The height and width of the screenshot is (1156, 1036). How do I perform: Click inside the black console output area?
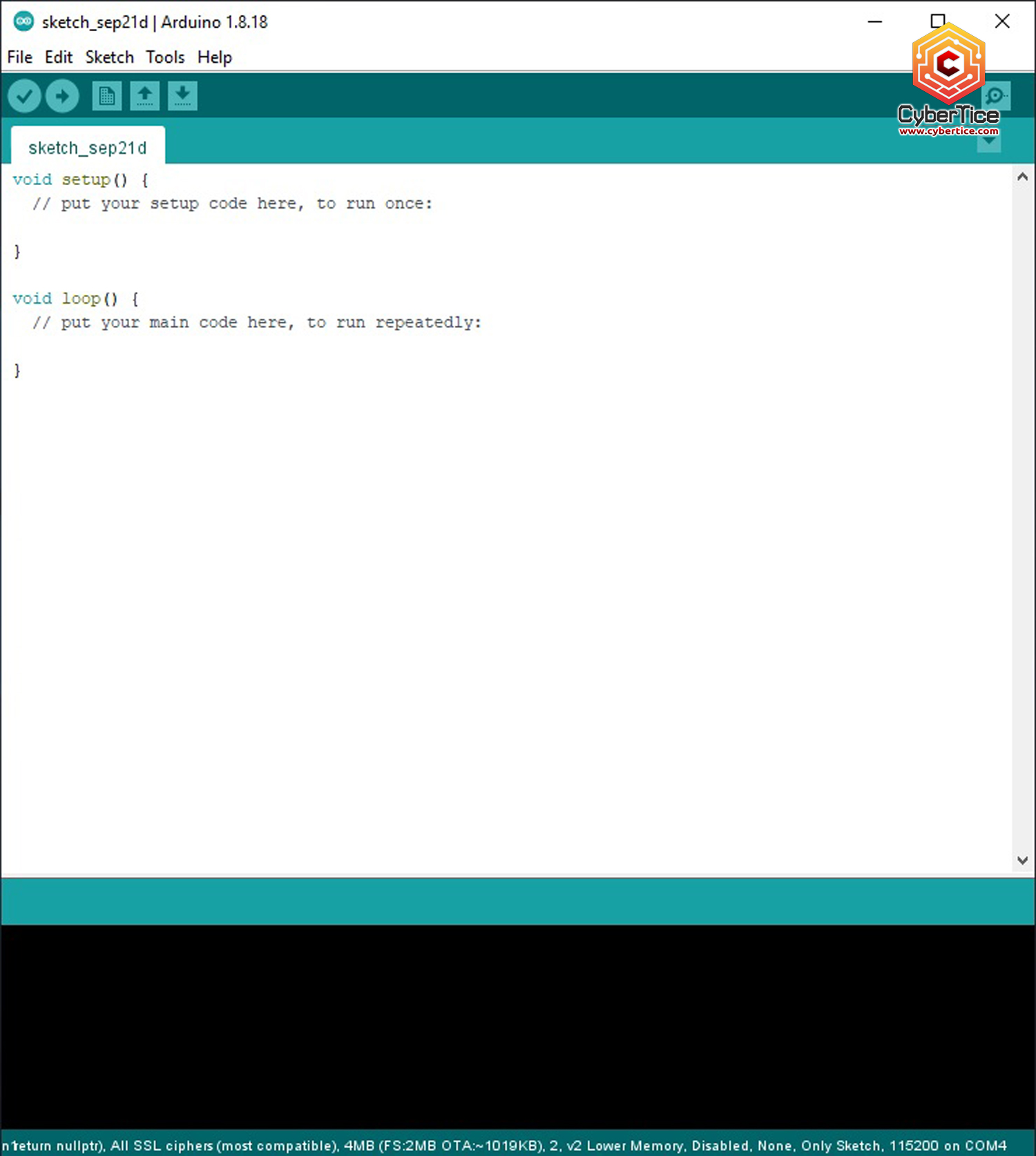click(518, 1025)
